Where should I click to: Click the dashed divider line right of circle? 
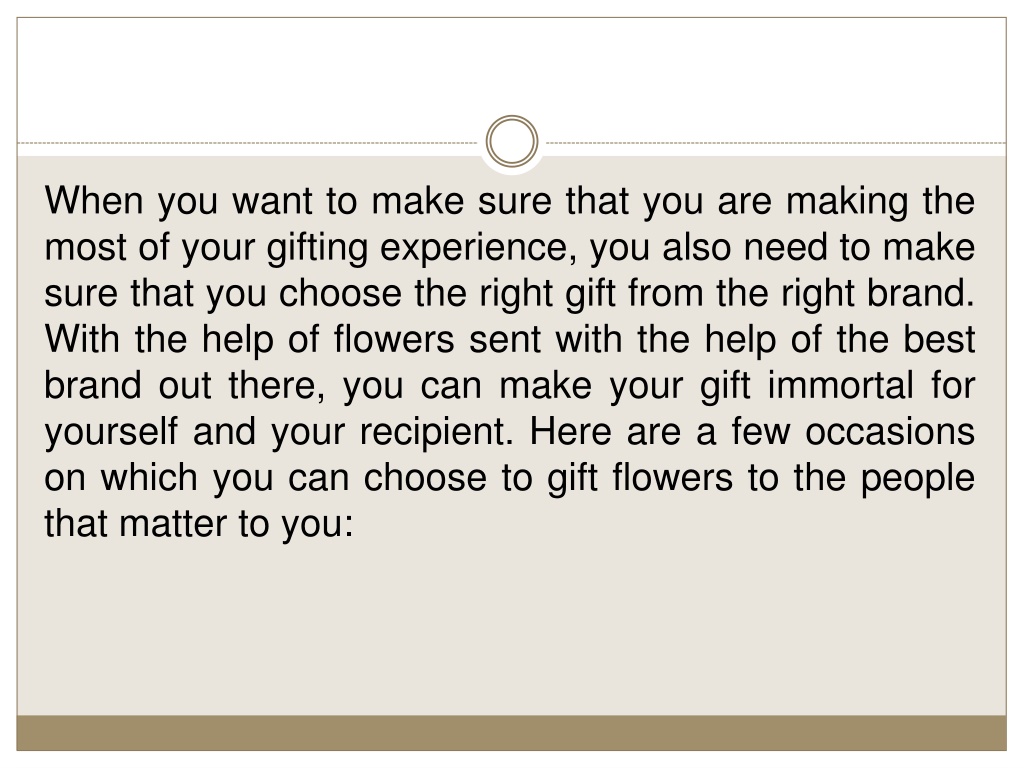point(776,142)
